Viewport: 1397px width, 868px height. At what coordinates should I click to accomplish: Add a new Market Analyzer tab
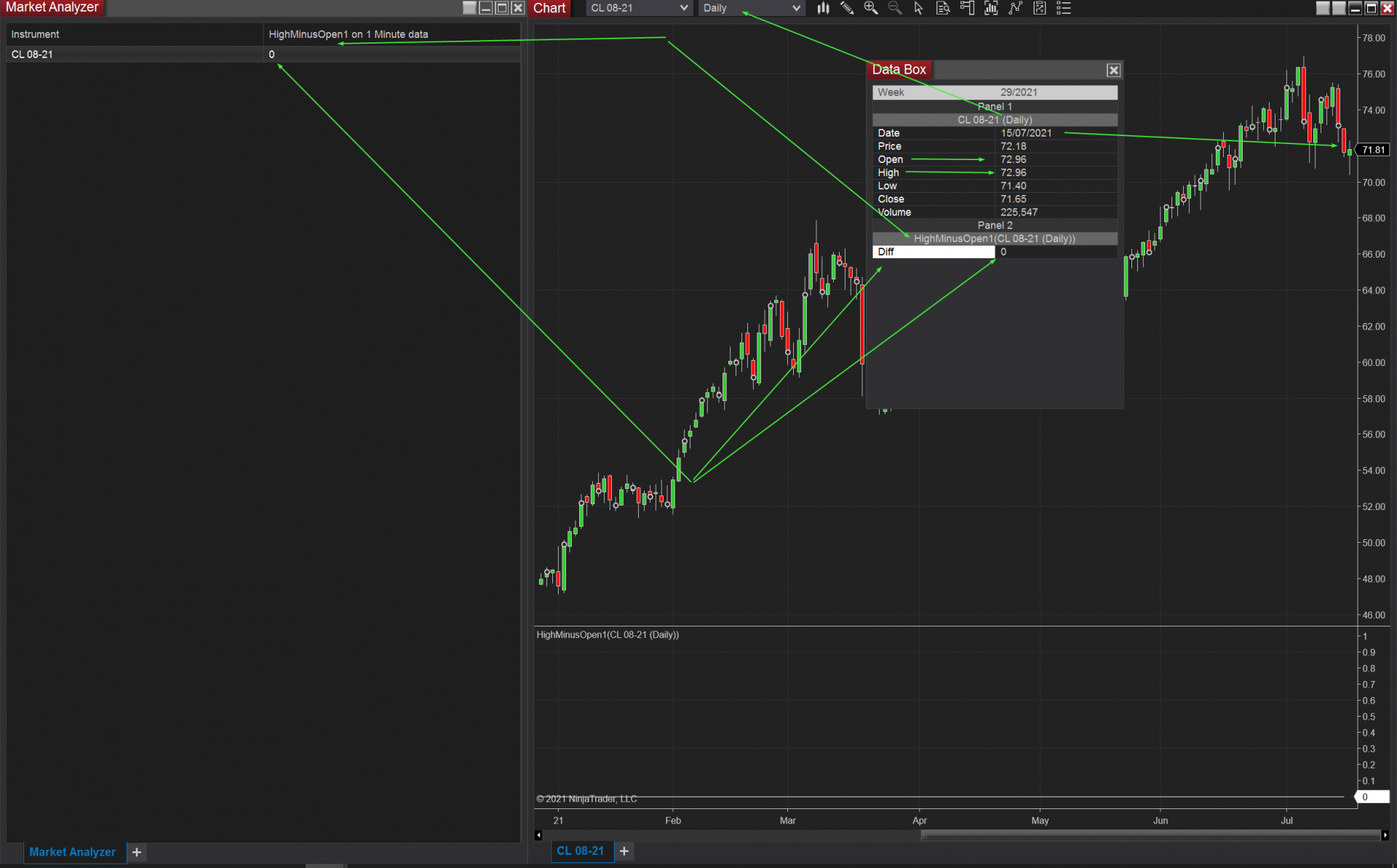[x=137, y=852]
